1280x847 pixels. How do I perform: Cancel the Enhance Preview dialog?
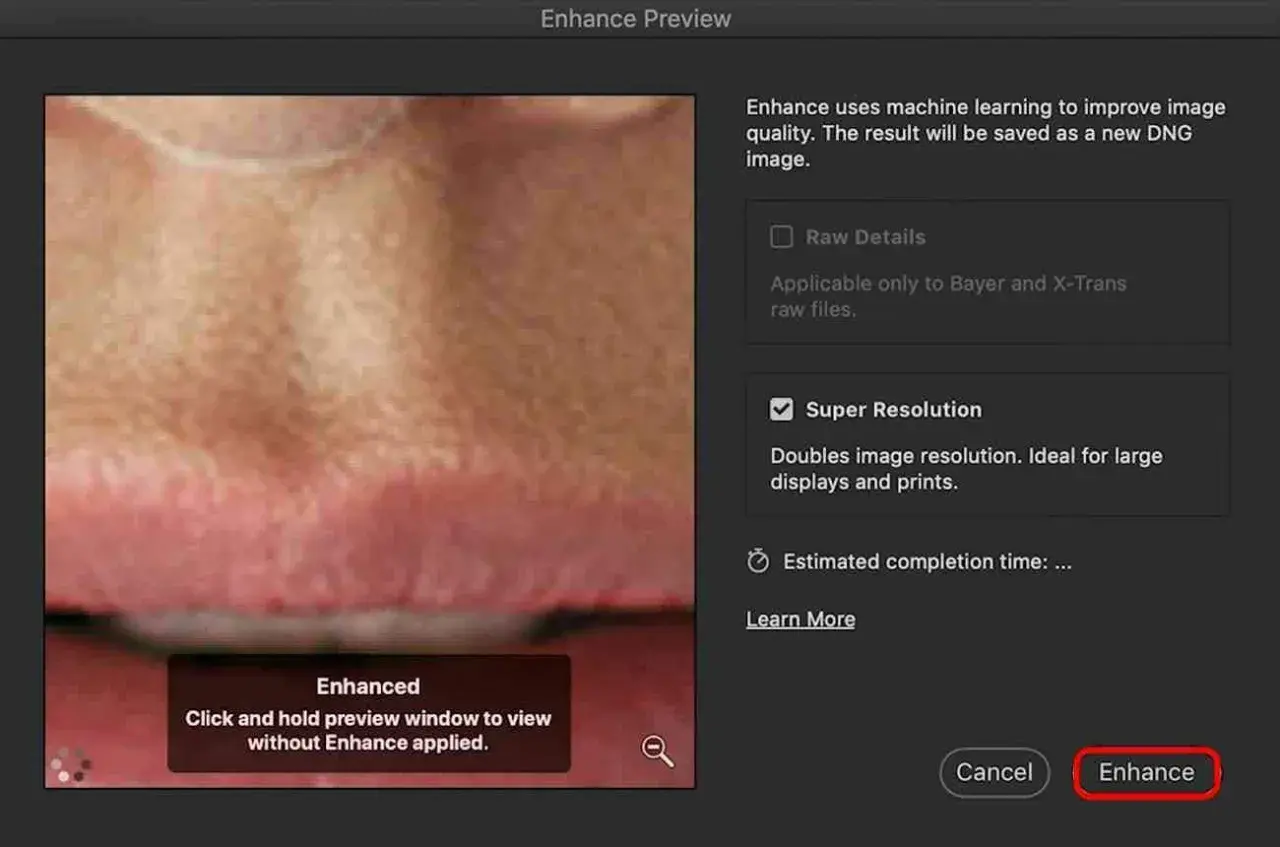click(994, 773)
